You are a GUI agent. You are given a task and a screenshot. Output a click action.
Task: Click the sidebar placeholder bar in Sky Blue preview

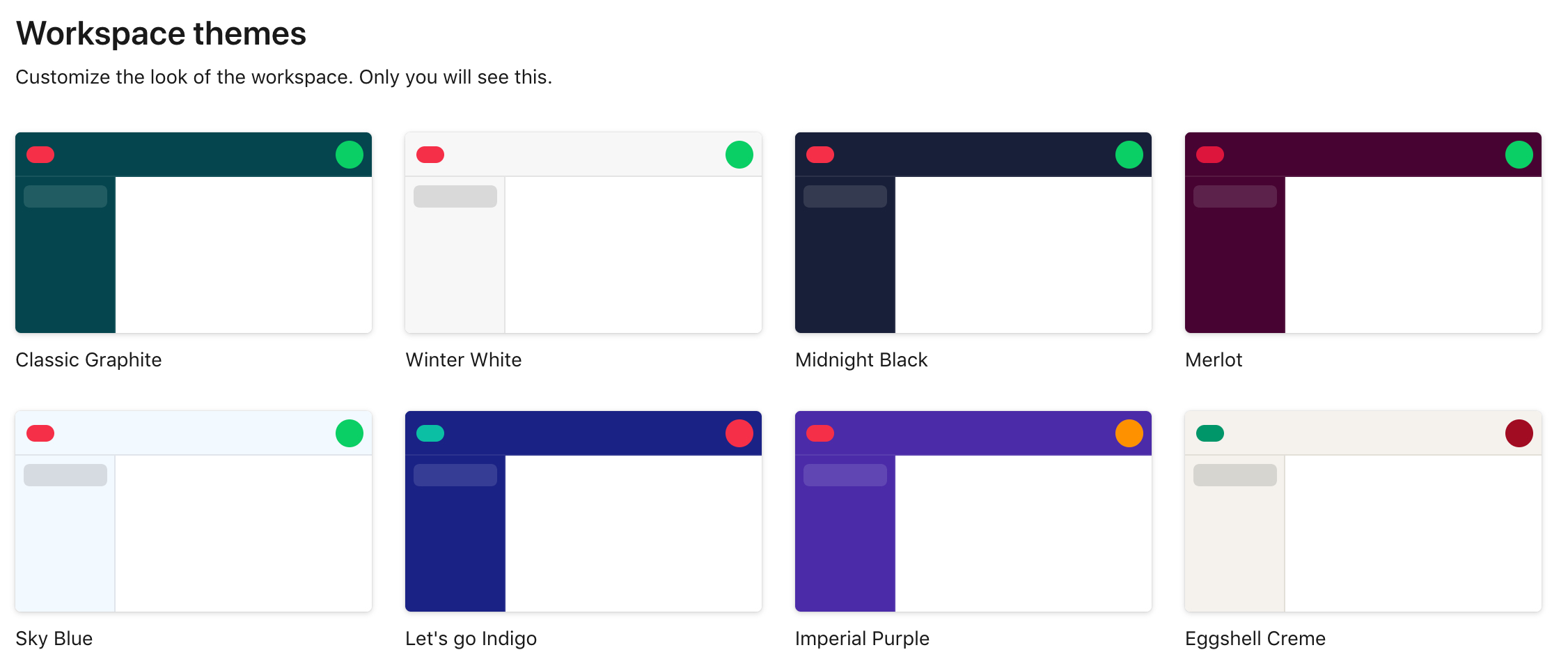click(64, 474)
